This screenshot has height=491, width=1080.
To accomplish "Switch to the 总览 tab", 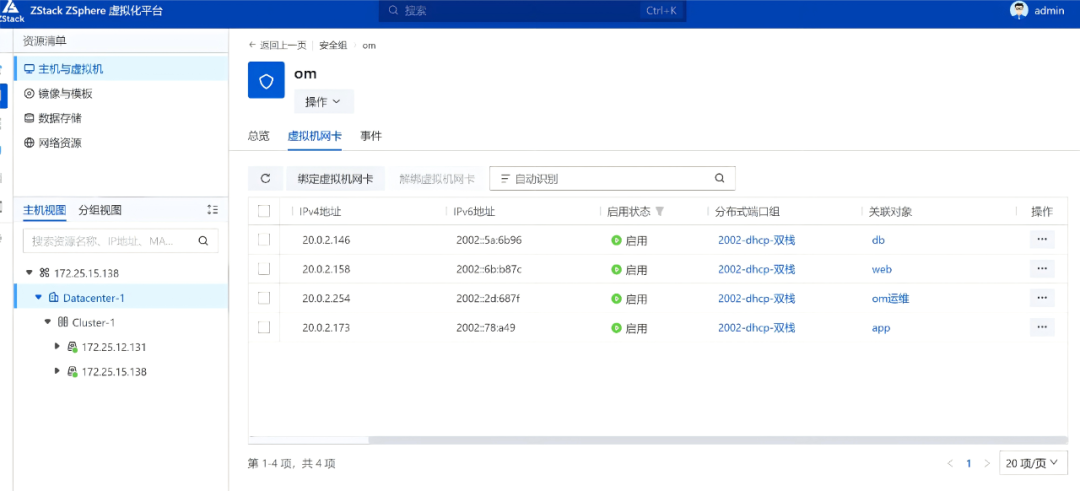I will [258, 136].
